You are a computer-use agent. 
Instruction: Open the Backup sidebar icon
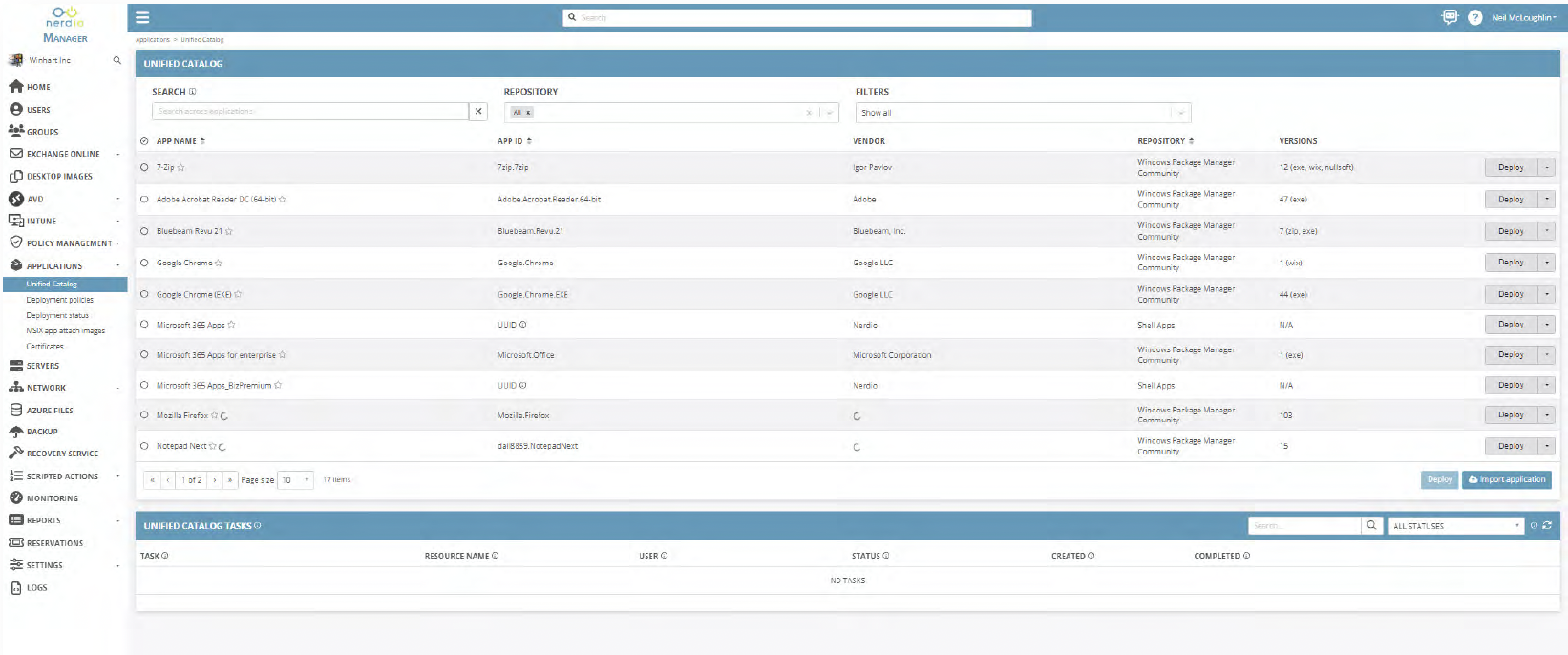16,431
